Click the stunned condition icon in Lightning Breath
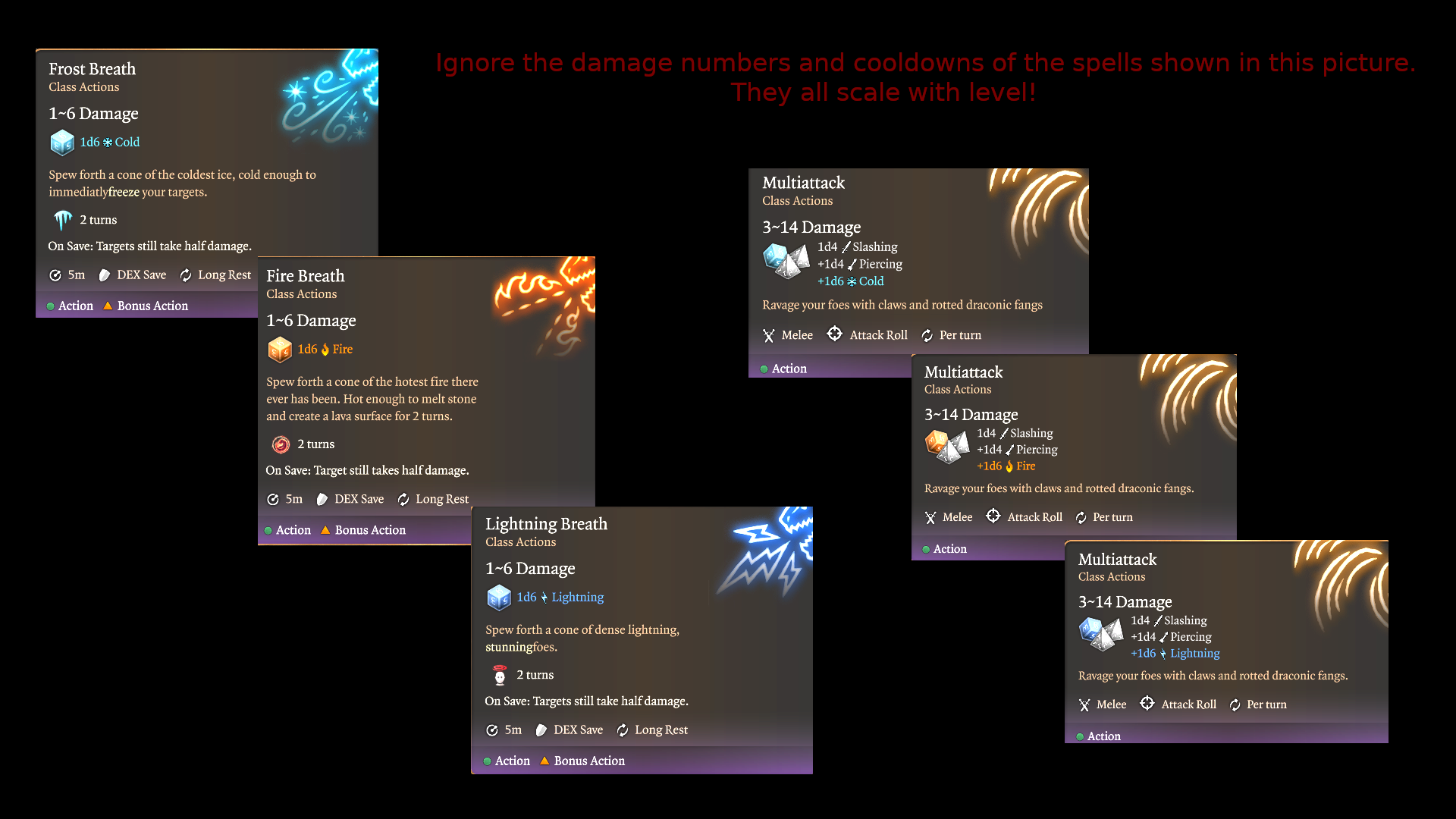The image size is (1456, 819). coord(500,675)
